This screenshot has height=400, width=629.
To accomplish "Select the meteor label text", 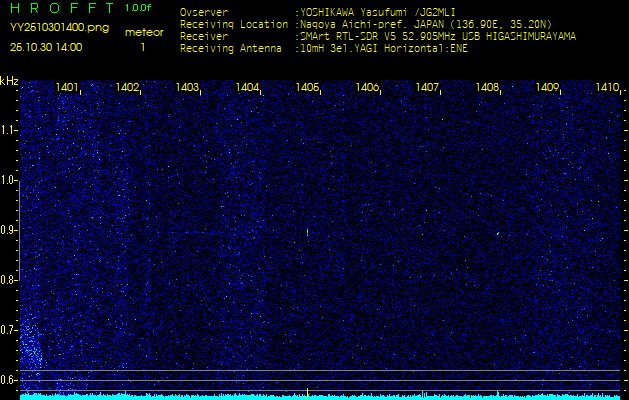I will [x=144, y=32].
